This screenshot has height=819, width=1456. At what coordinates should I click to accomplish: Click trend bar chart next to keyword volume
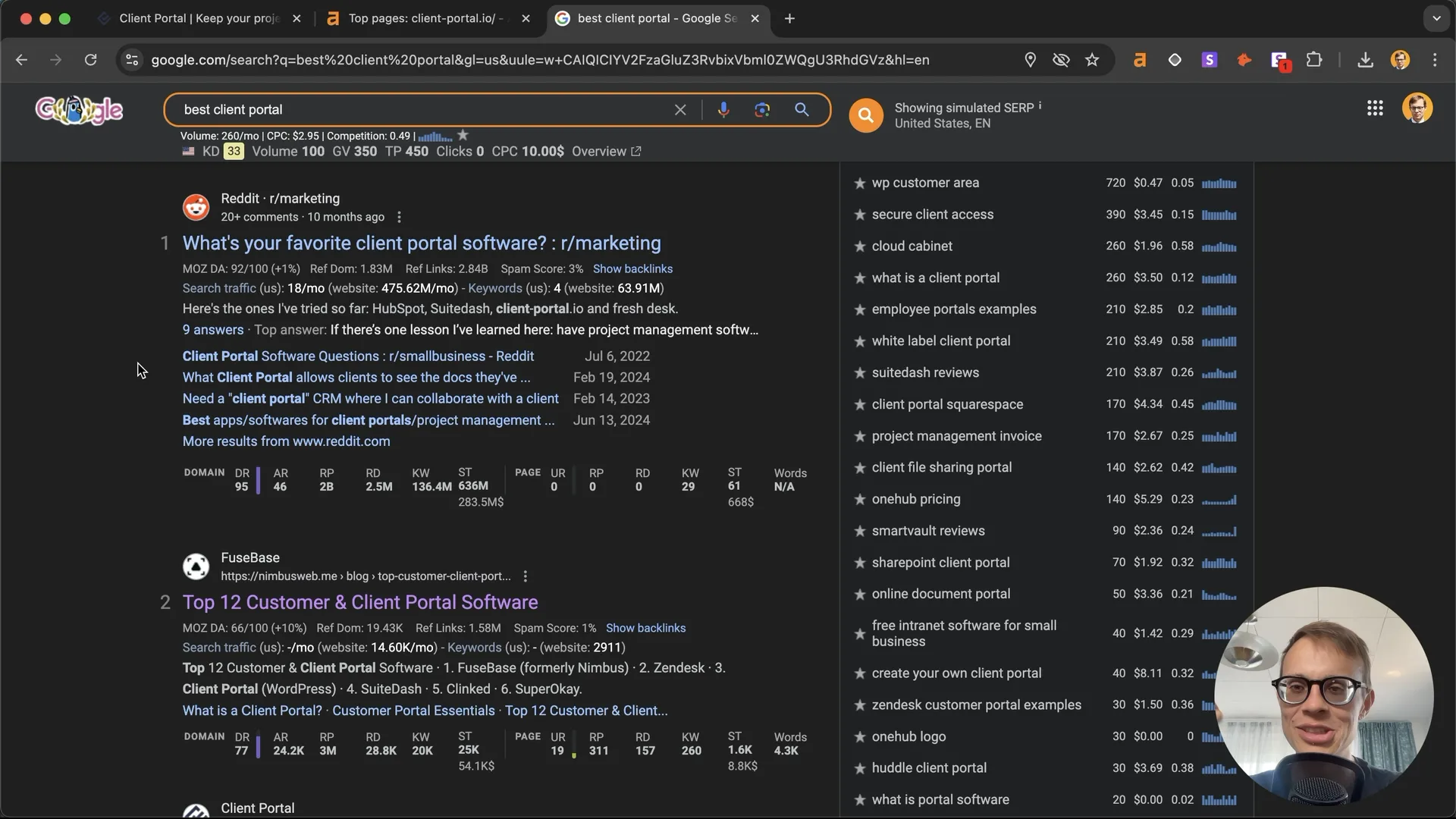435,136
